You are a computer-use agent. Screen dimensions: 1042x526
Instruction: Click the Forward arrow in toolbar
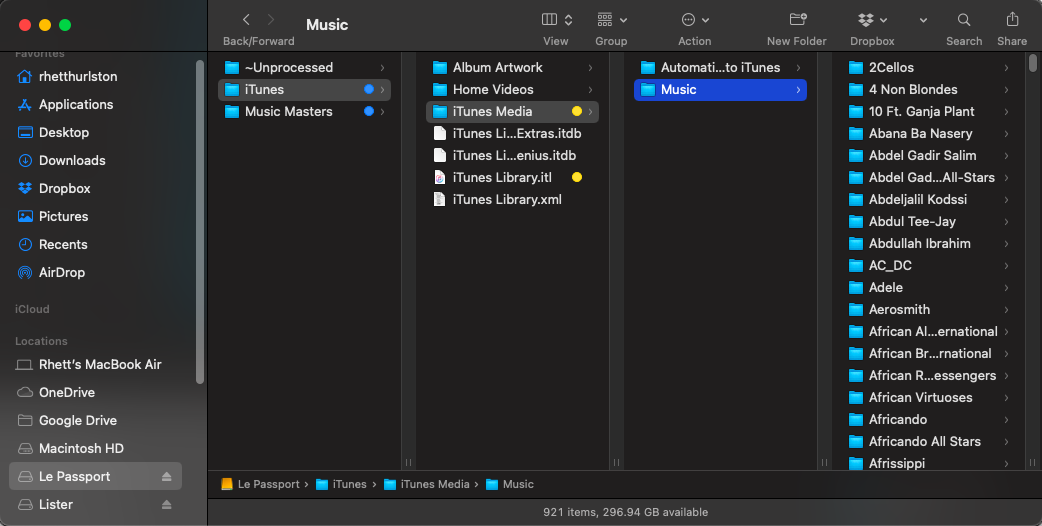point(270,20)
